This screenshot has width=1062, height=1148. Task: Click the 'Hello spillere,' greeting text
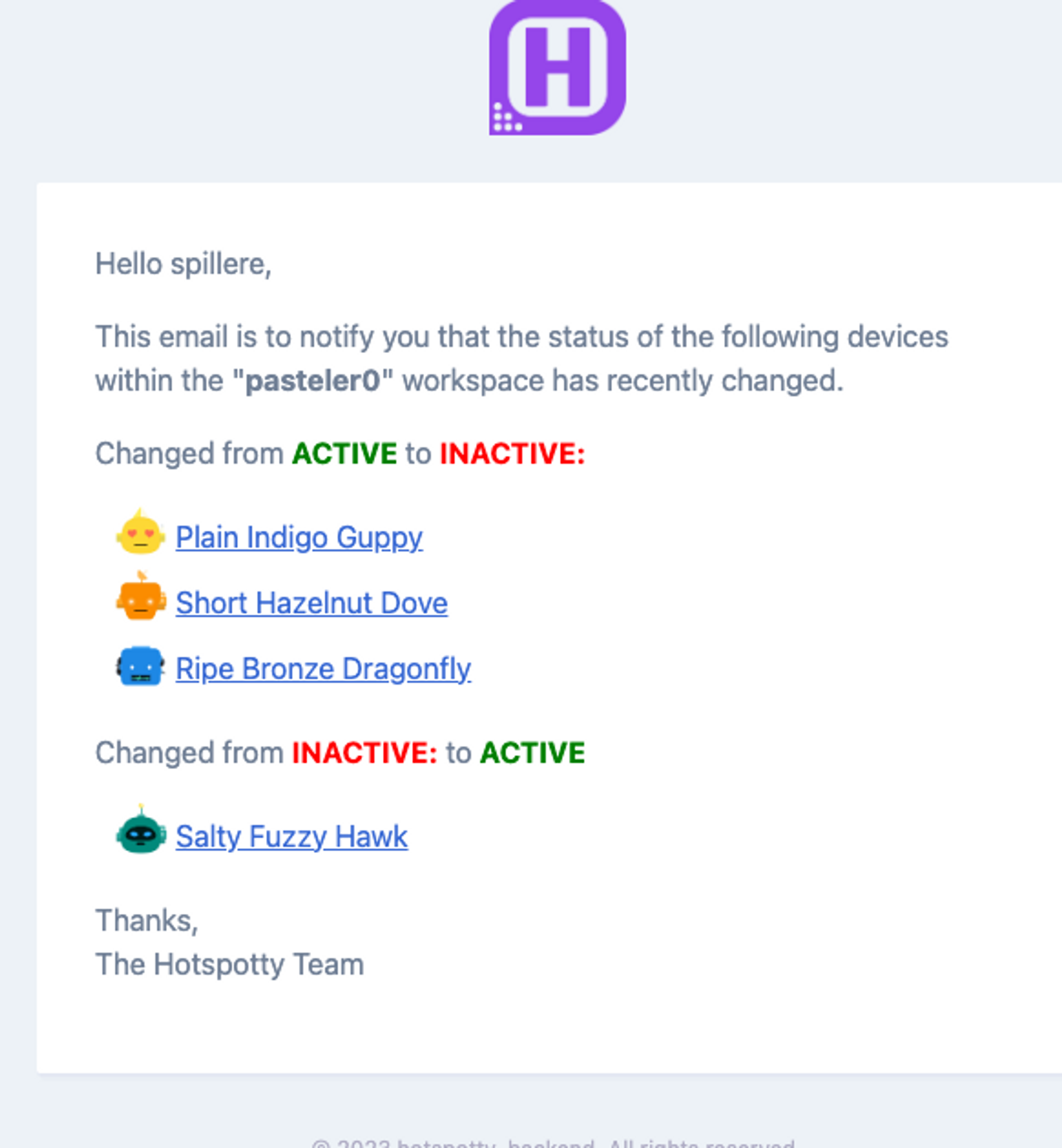[x=183, y=265]
